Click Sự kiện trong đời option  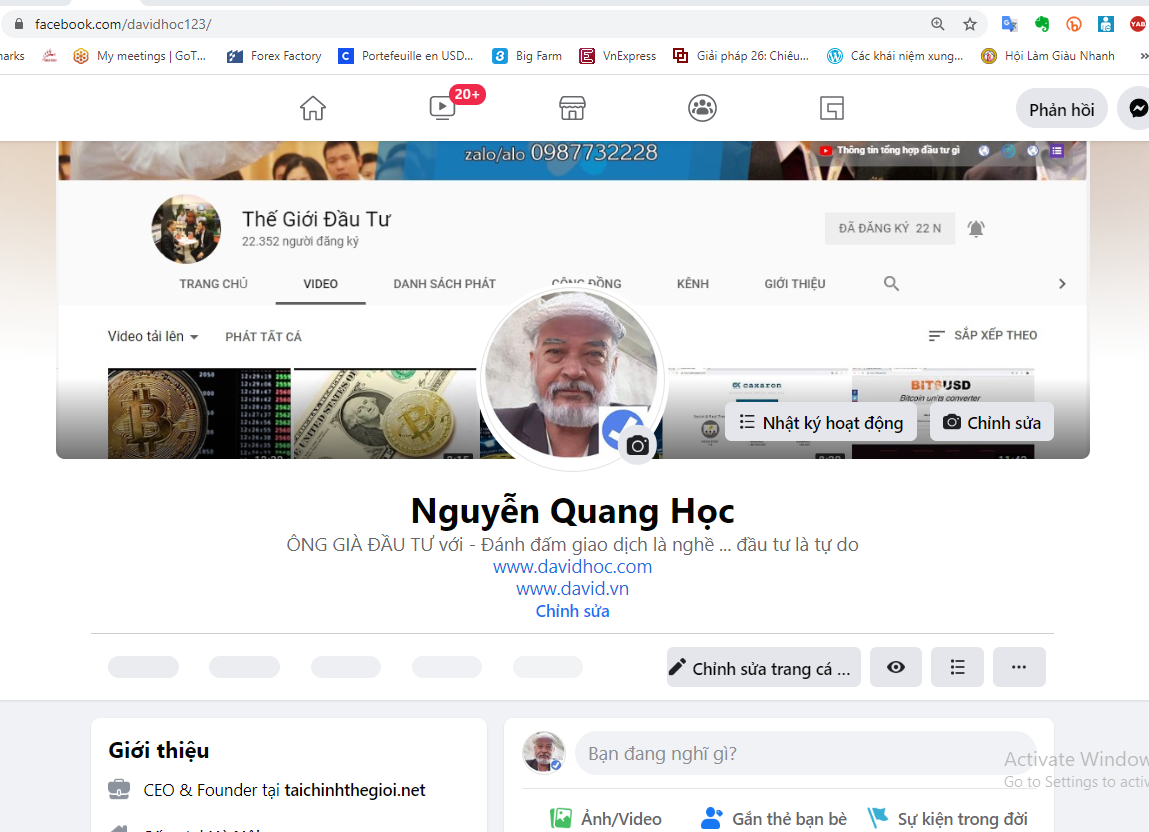point(947,819)
